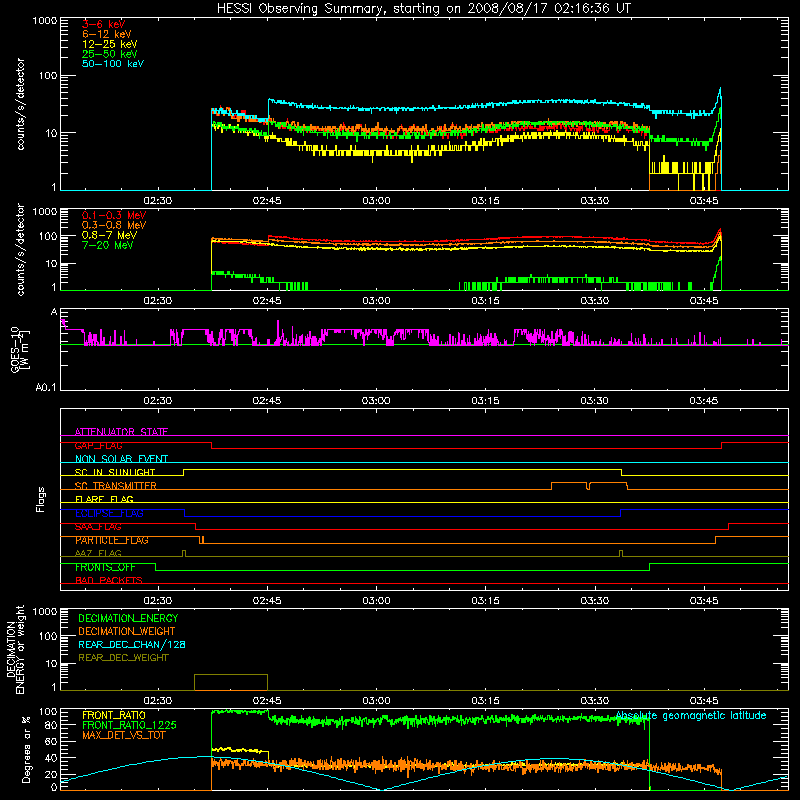The height and width of the screenshot is (800, 800).
Task: Select the yellow FRONT_RATIO legend label
Action: pyautogui.click(x=114, y=715)
